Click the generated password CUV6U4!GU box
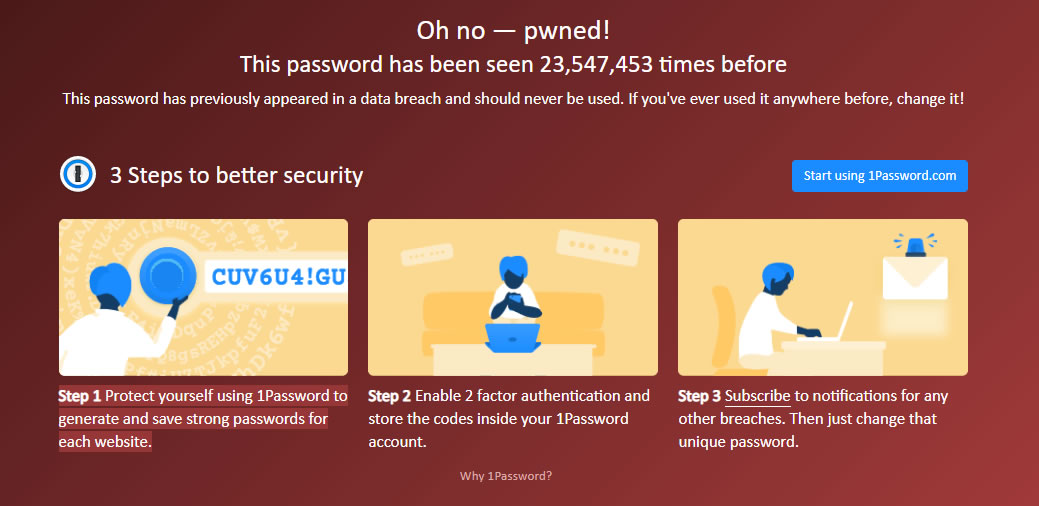The image size is (1039, 506). point(277,276)
